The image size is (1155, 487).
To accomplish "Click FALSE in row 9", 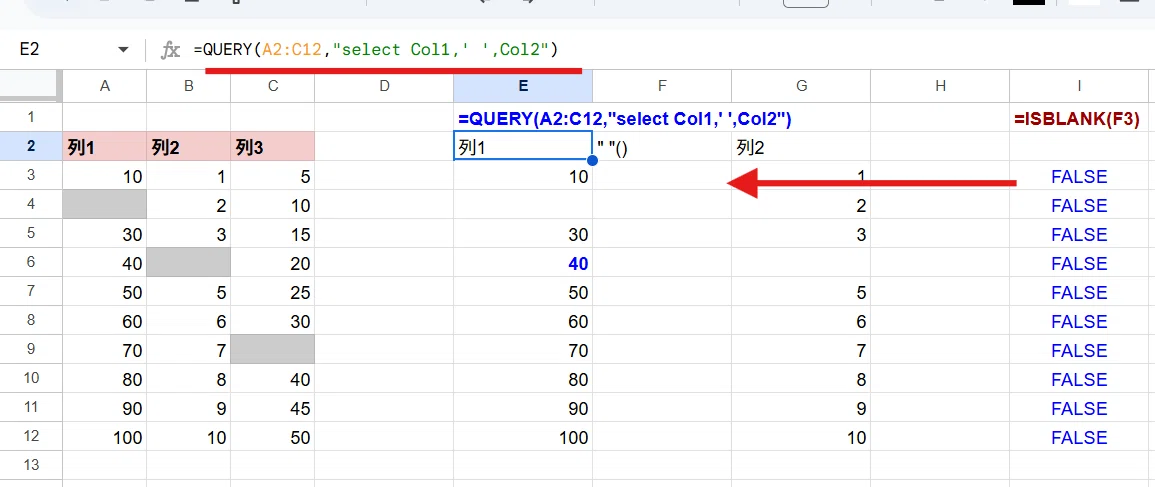I will (1079, 350).
